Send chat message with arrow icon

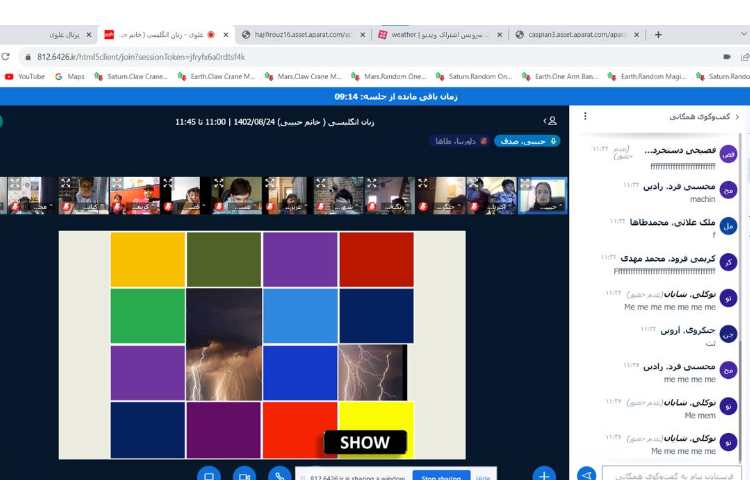[587, 474]
